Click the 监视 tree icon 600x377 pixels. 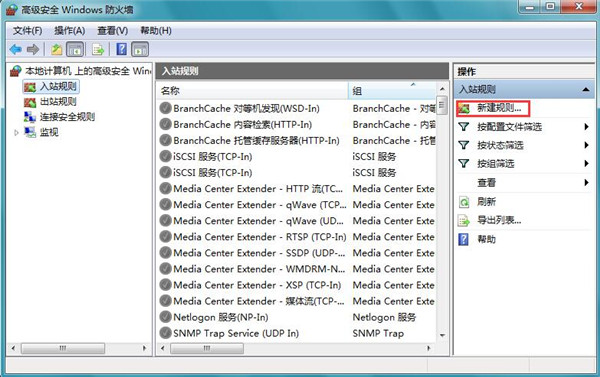pos(30,132)
